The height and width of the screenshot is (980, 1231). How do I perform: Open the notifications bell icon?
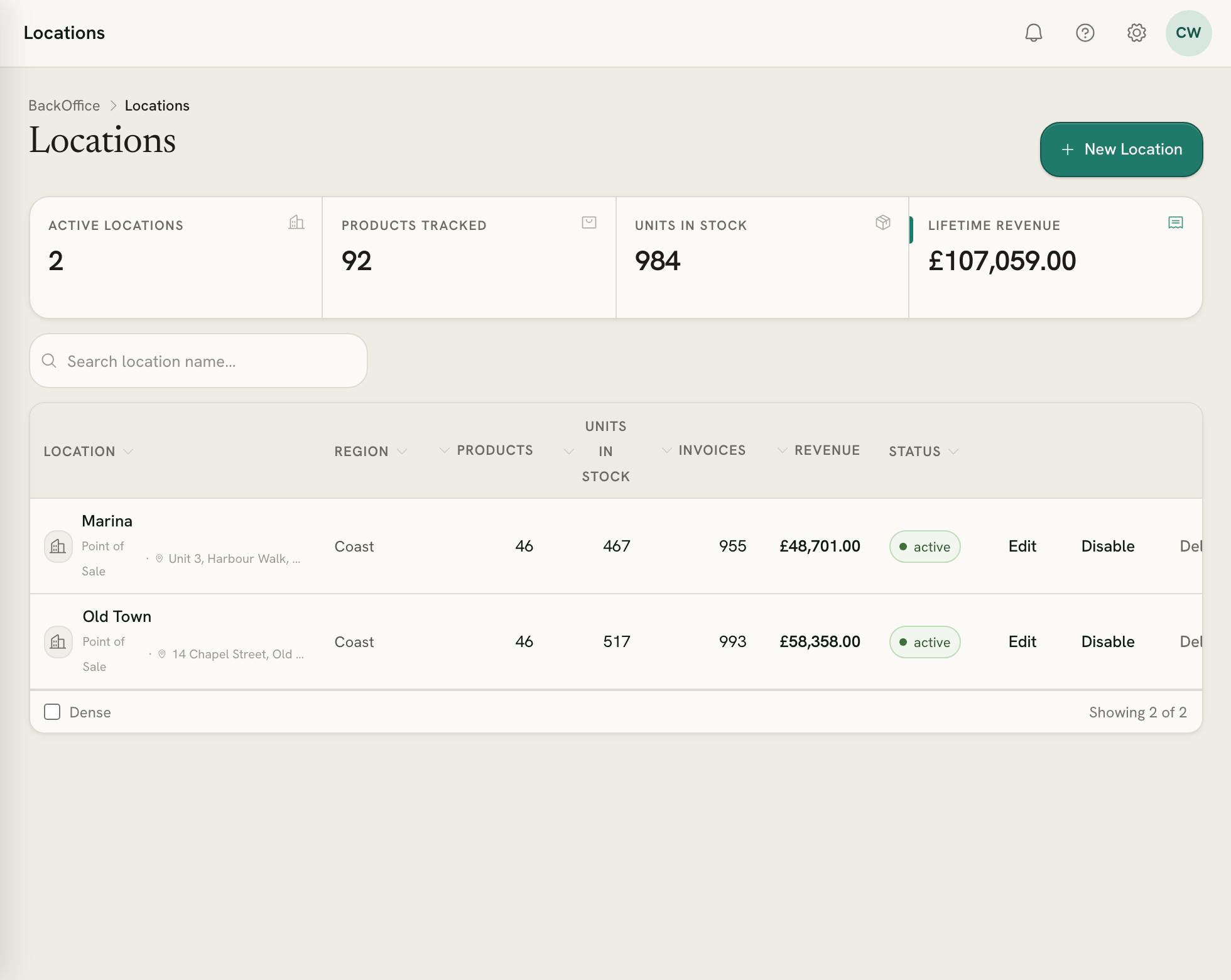pyautogui.click(x=1034, y=33)
